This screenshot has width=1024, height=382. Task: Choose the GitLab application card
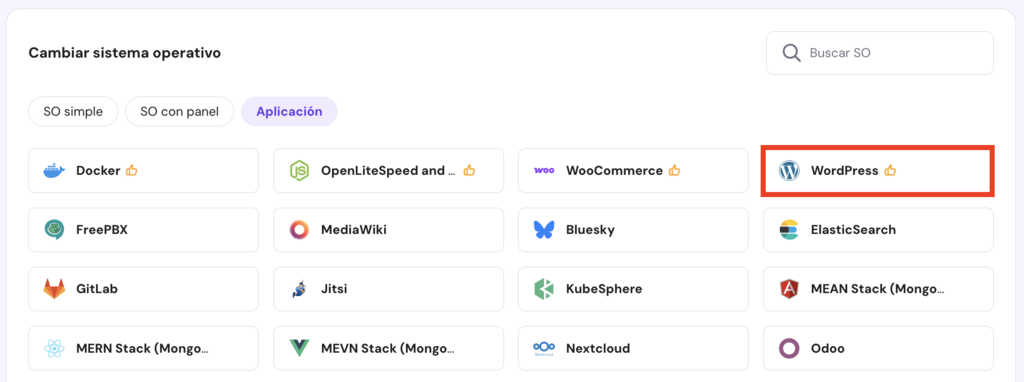point(144,289)
